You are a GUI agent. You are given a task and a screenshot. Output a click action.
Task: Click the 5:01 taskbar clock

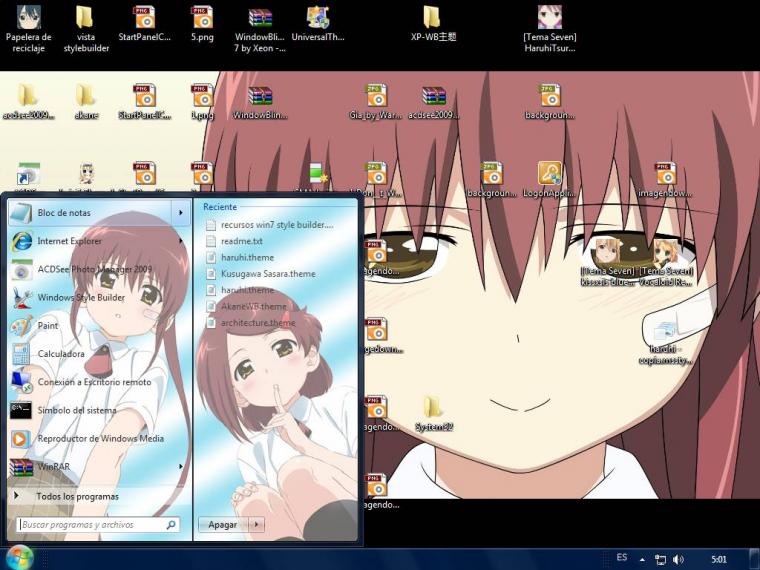tap(719, 559)
